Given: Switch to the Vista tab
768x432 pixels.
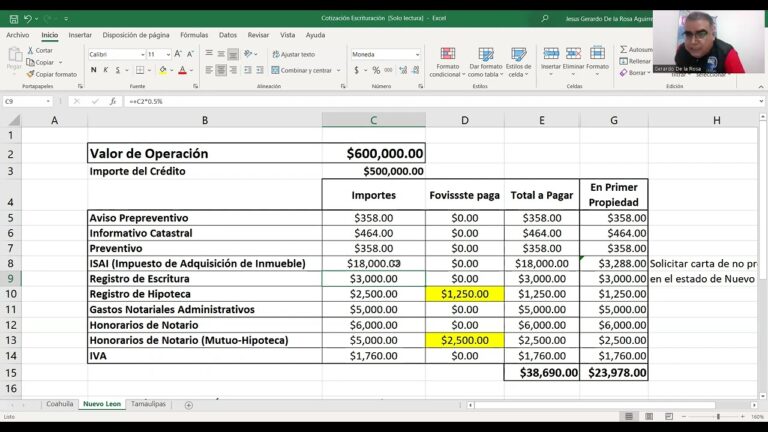Looking at the screenshot, I should [288, 35].
